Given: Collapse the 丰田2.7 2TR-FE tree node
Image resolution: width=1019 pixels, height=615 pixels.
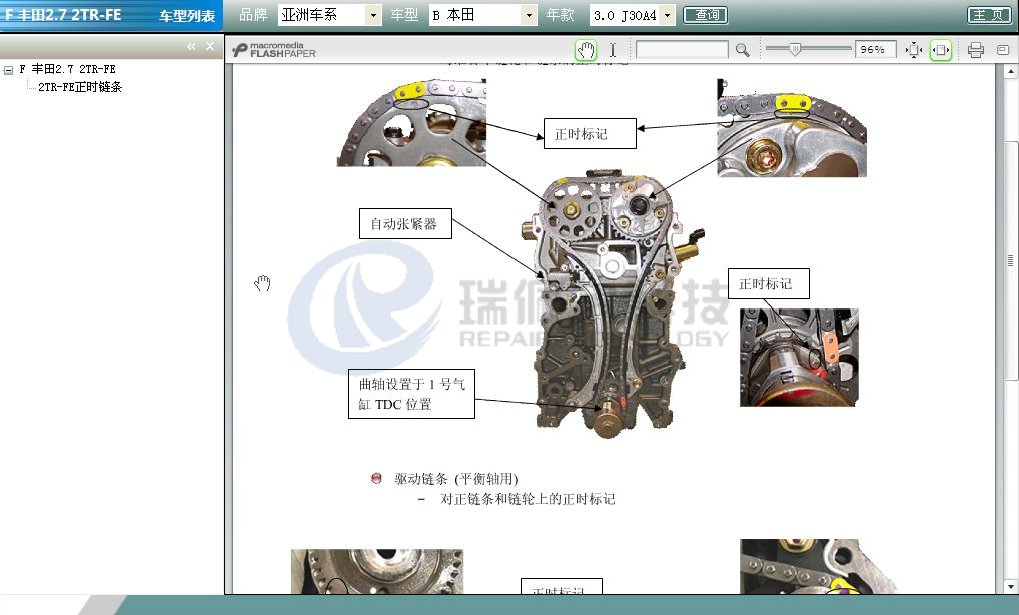Looking at the screenshot, I should point(8,70).
